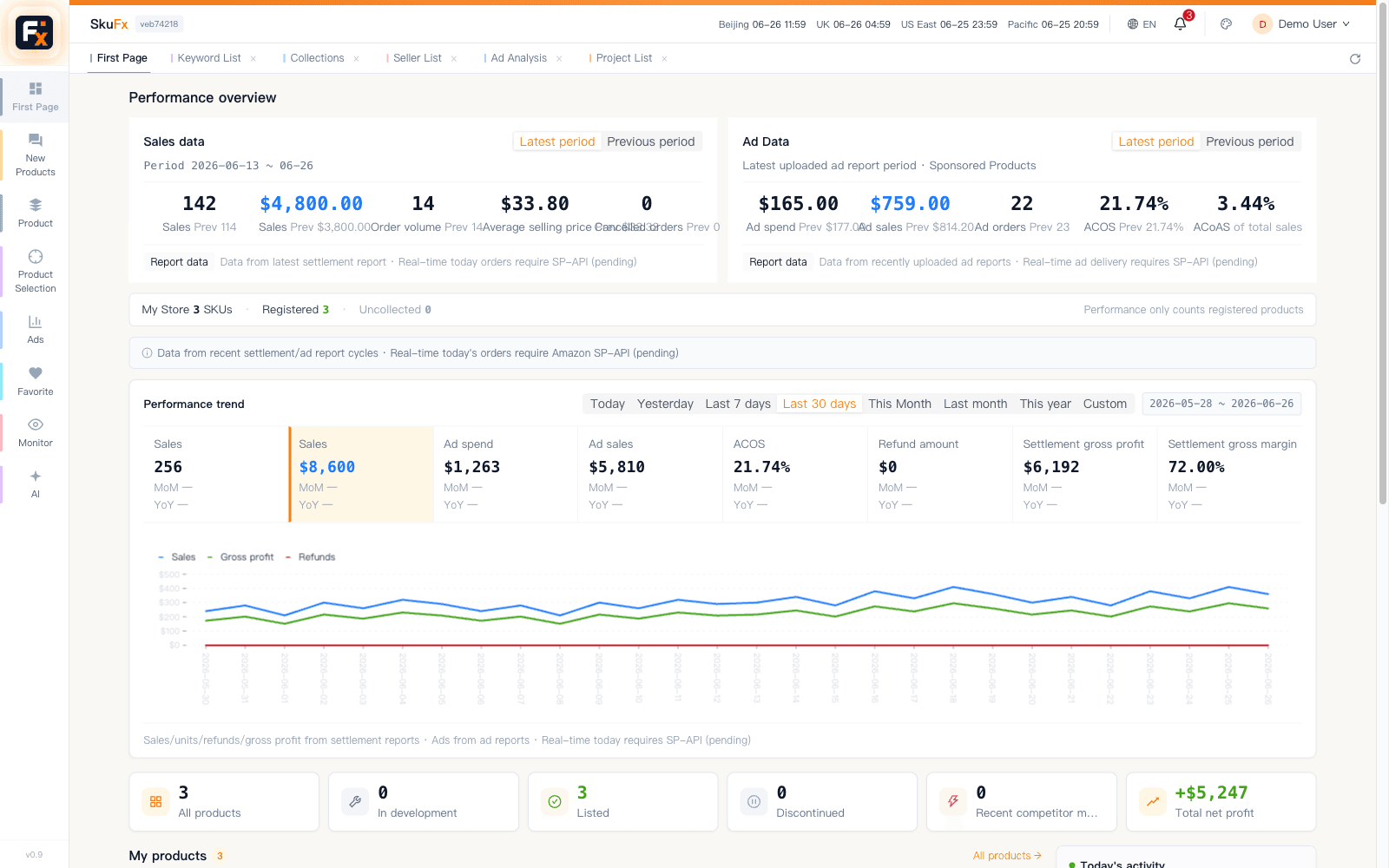Open Product Selection in sidebar

pos(36,271)
